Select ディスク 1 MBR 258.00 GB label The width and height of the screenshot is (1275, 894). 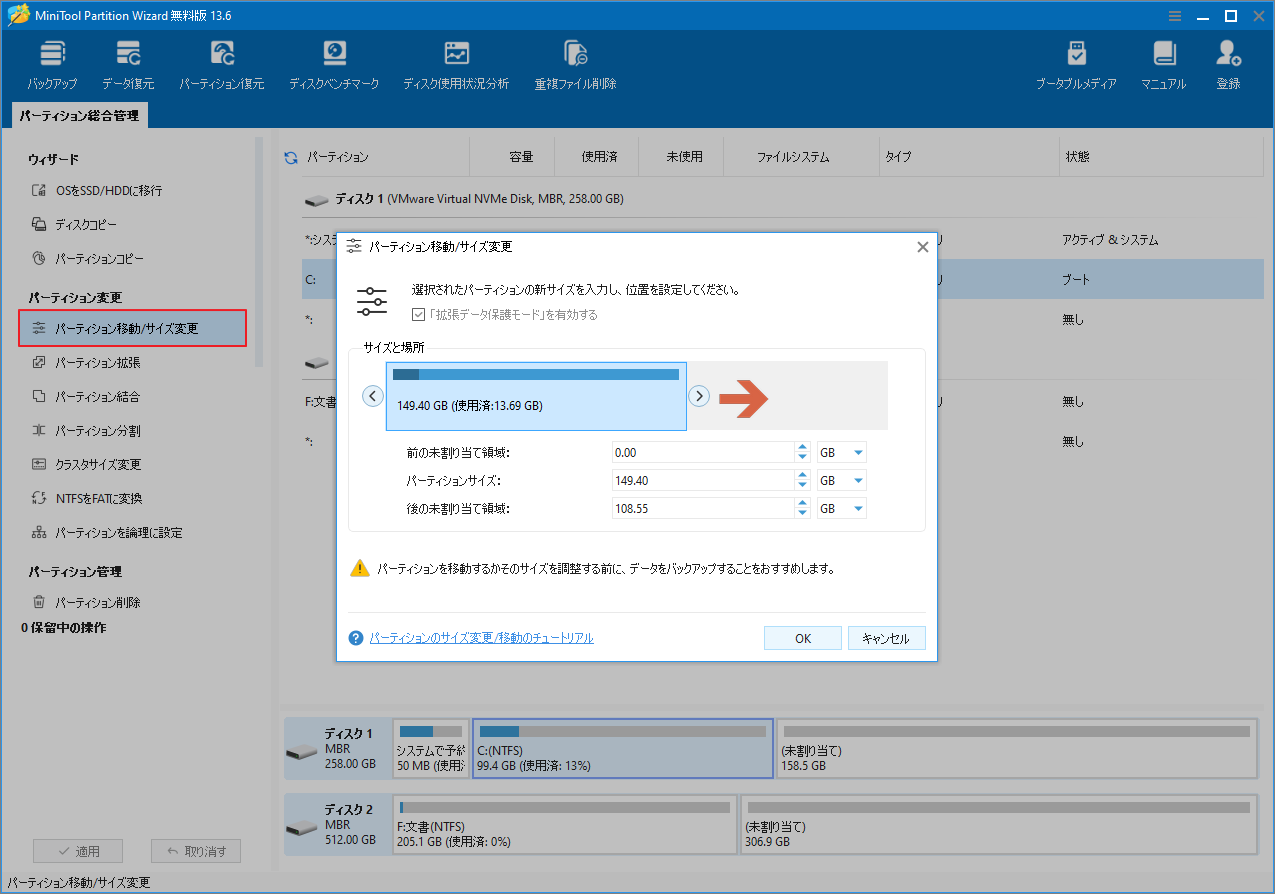tap(338, 748)
